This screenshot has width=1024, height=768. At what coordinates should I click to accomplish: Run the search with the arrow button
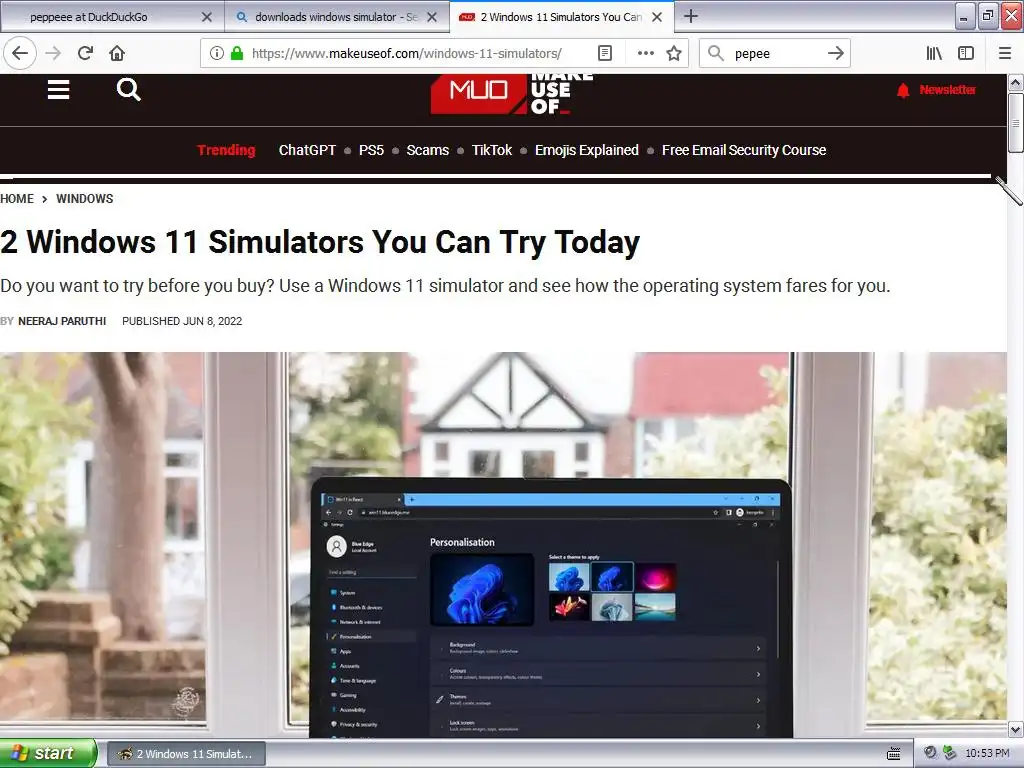click(835, 54)
